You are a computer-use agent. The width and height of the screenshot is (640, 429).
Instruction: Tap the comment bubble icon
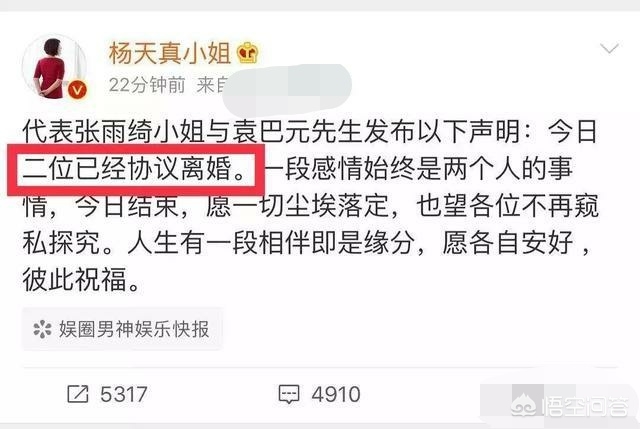(289, 394)
